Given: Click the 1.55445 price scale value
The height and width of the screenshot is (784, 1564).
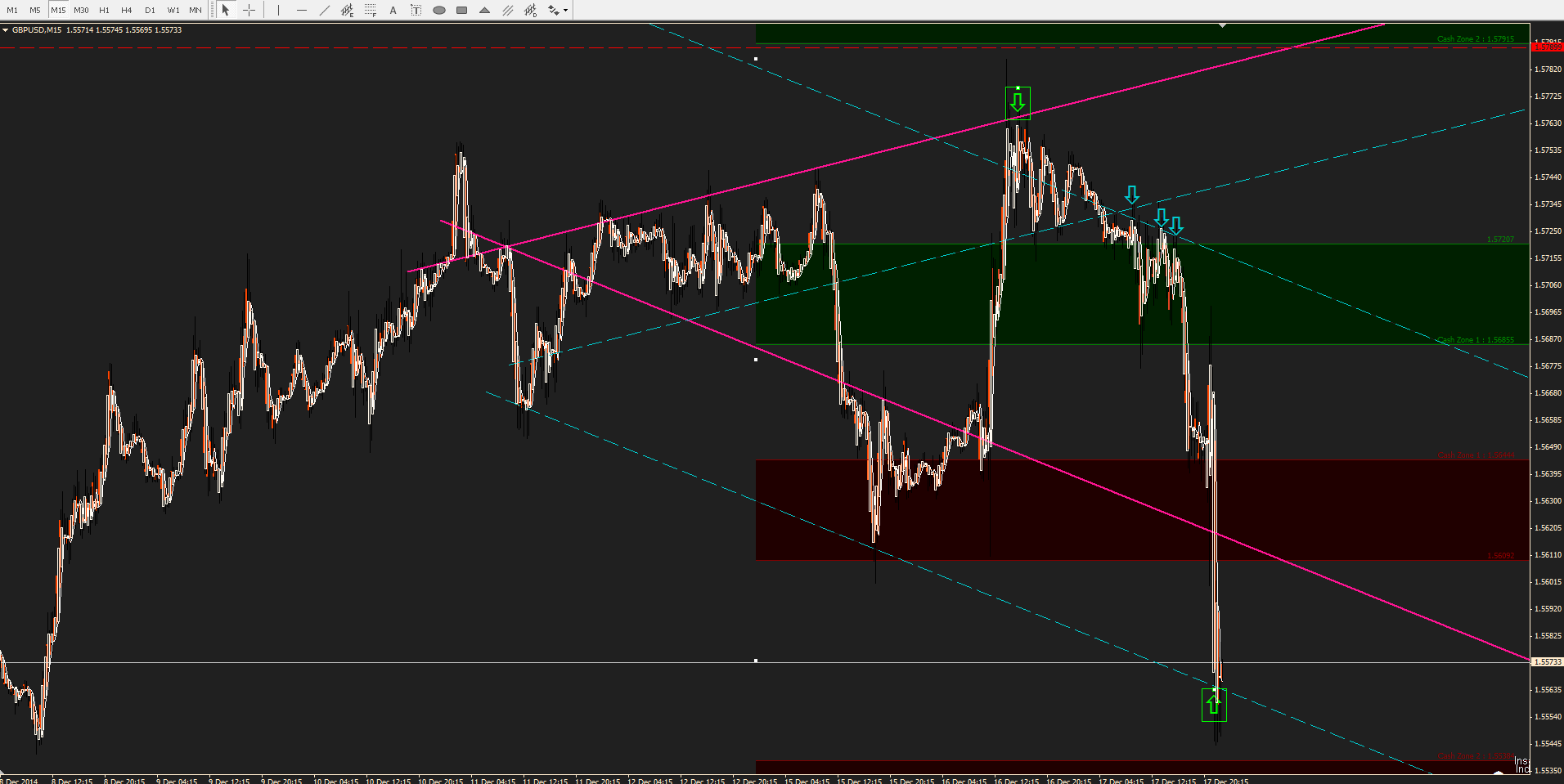Looking at the screenshot, I should pos(1548,744).
